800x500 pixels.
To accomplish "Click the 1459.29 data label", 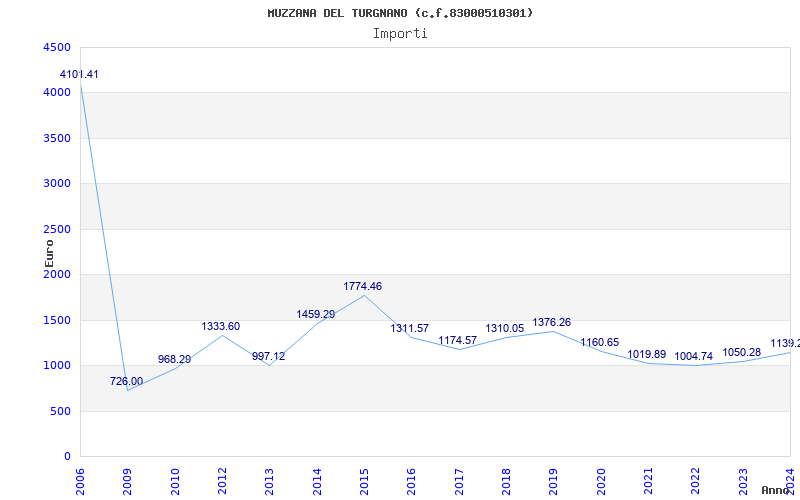I will click(x=316, y=315).
